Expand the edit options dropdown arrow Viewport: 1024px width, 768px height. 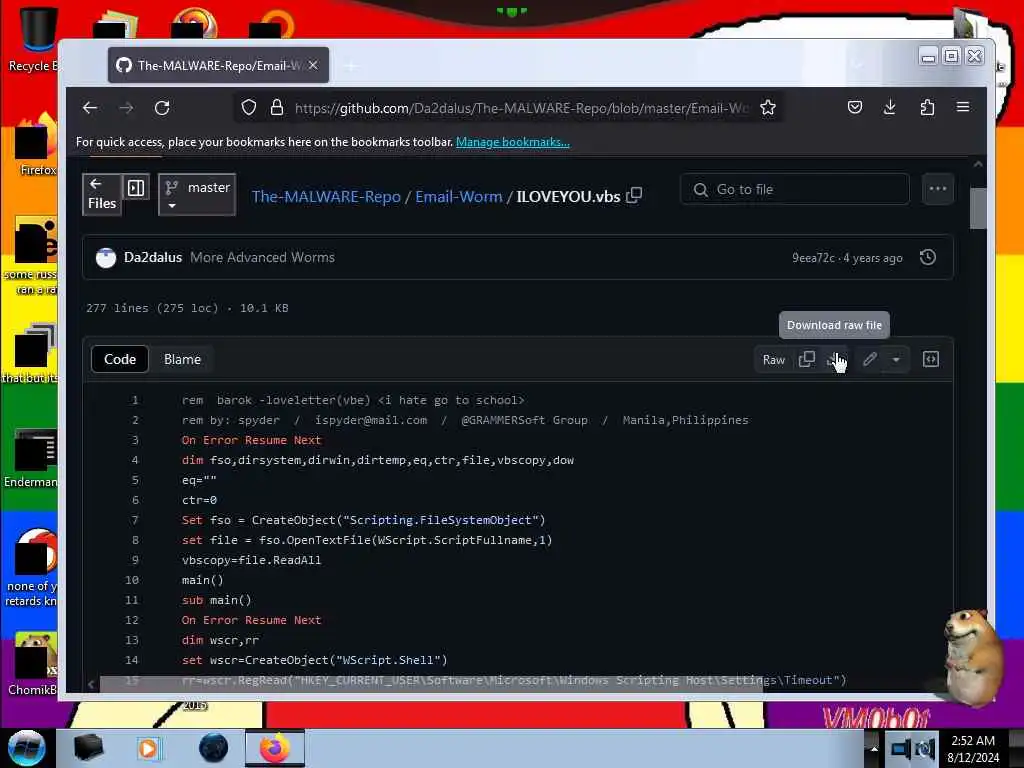click(x=896, y=359)
